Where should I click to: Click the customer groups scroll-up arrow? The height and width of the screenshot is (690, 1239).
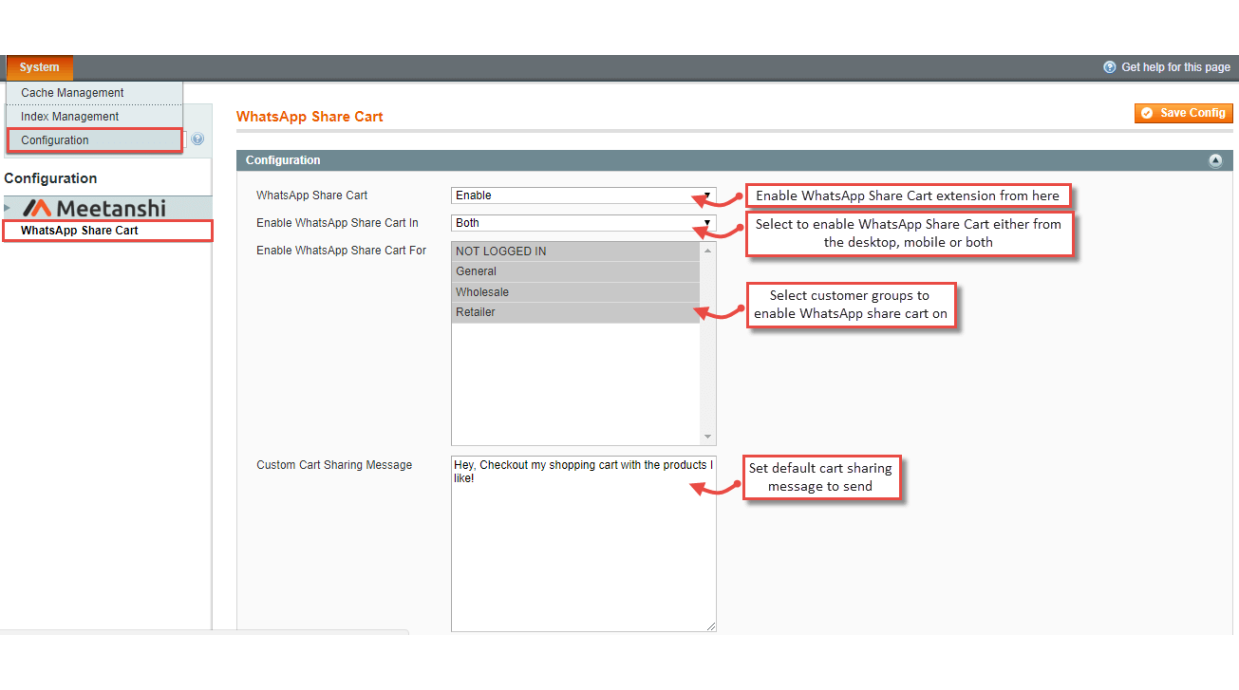708,250
